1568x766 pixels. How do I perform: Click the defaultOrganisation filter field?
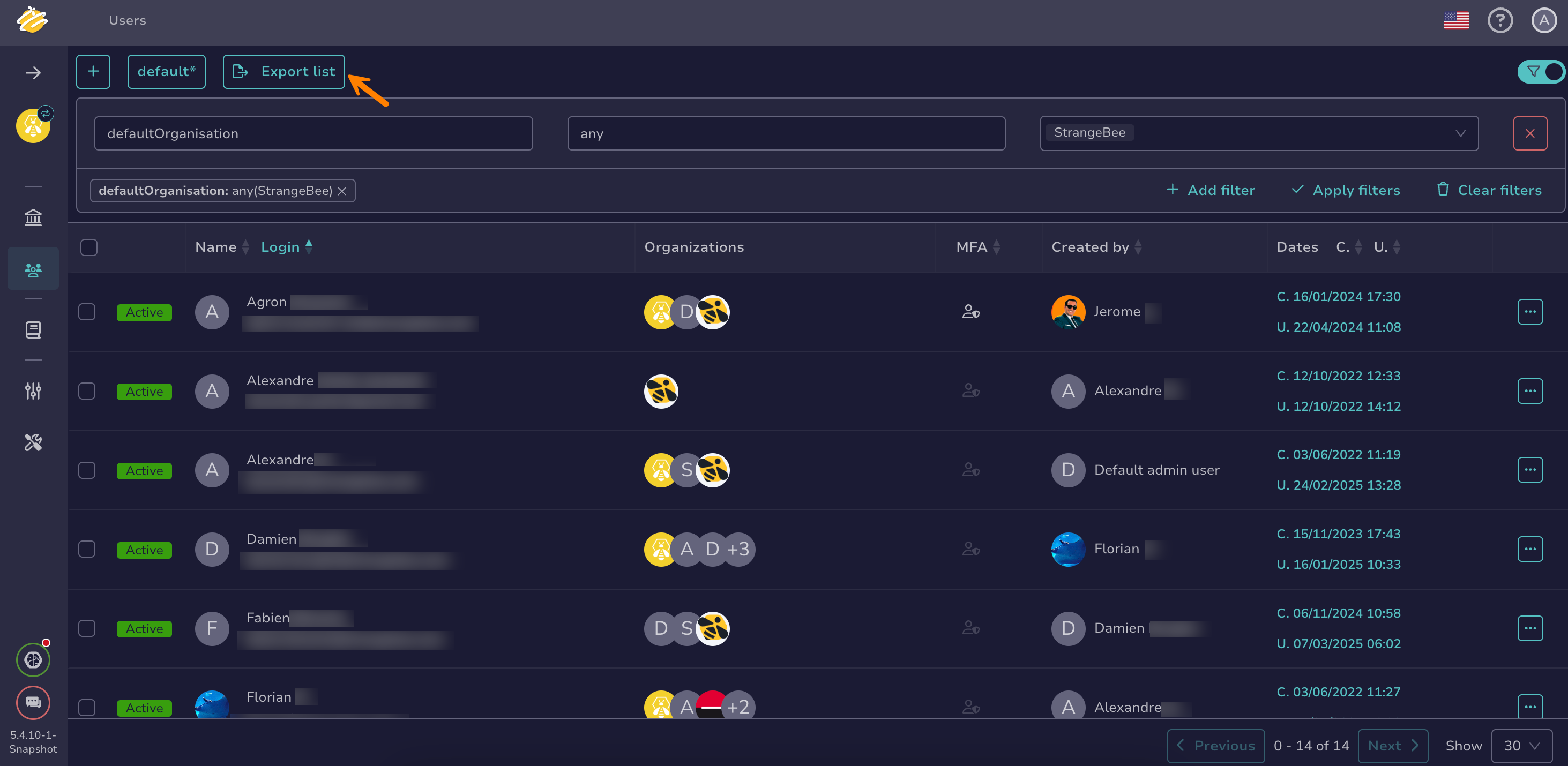click(x=313, y=133)
